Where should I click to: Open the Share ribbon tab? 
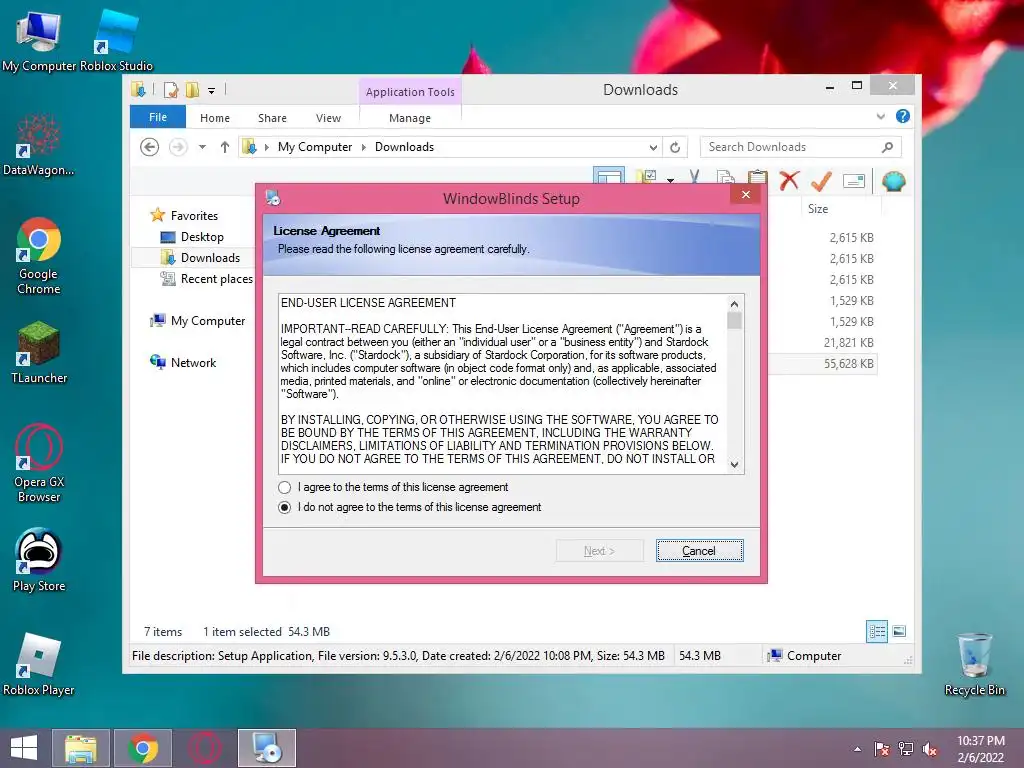pyautogui.click(x=272, y=118)
